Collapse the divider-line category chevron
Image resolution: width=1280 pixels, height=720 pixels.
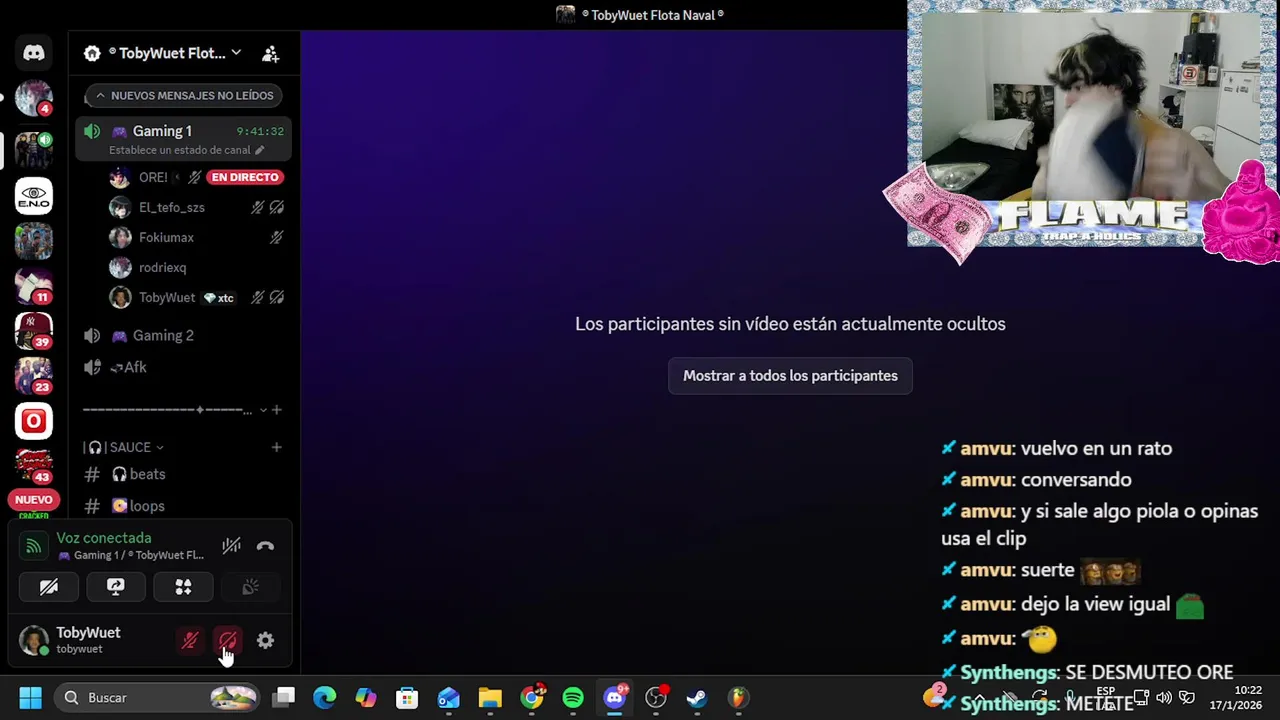(x=263, y=410)
